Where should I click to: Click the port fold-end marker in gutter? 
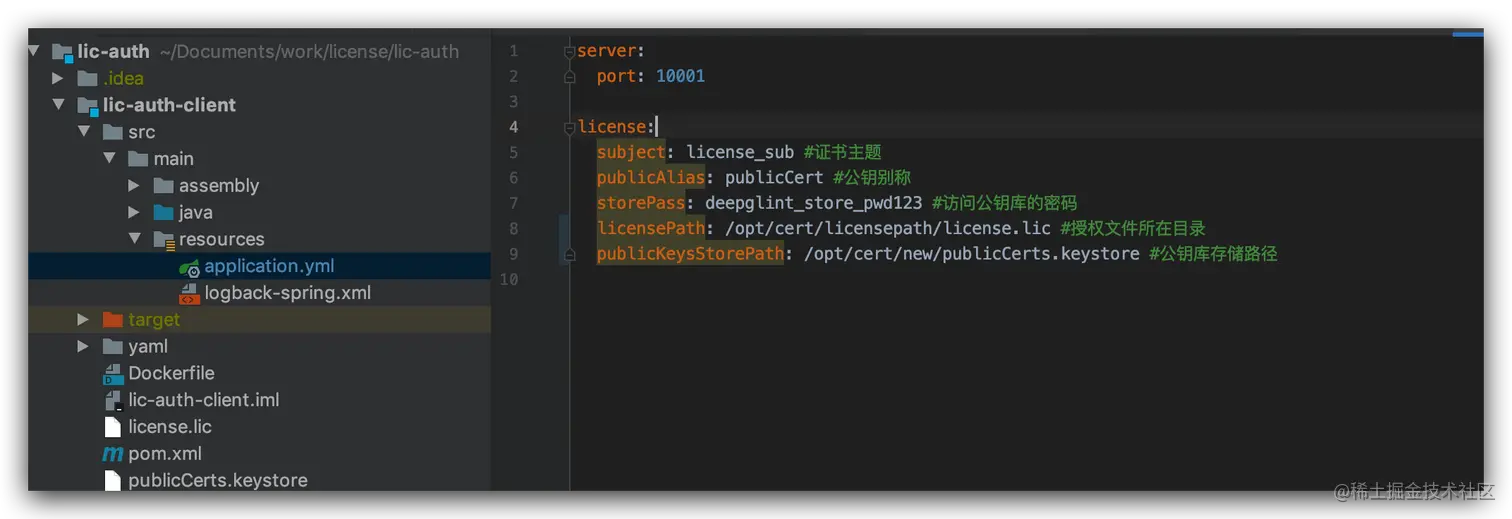coord(570,76)
